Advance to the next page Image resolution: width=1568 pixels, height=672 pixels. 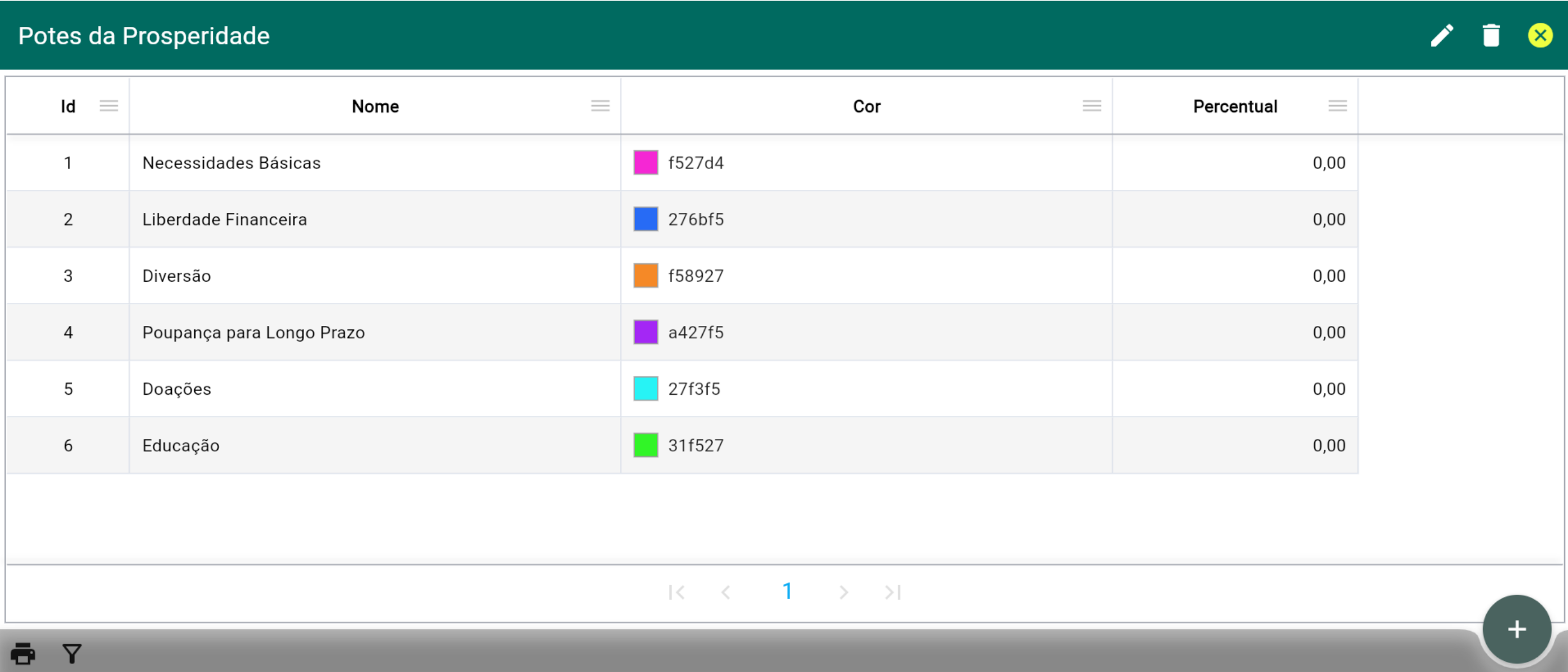point(843,592)
